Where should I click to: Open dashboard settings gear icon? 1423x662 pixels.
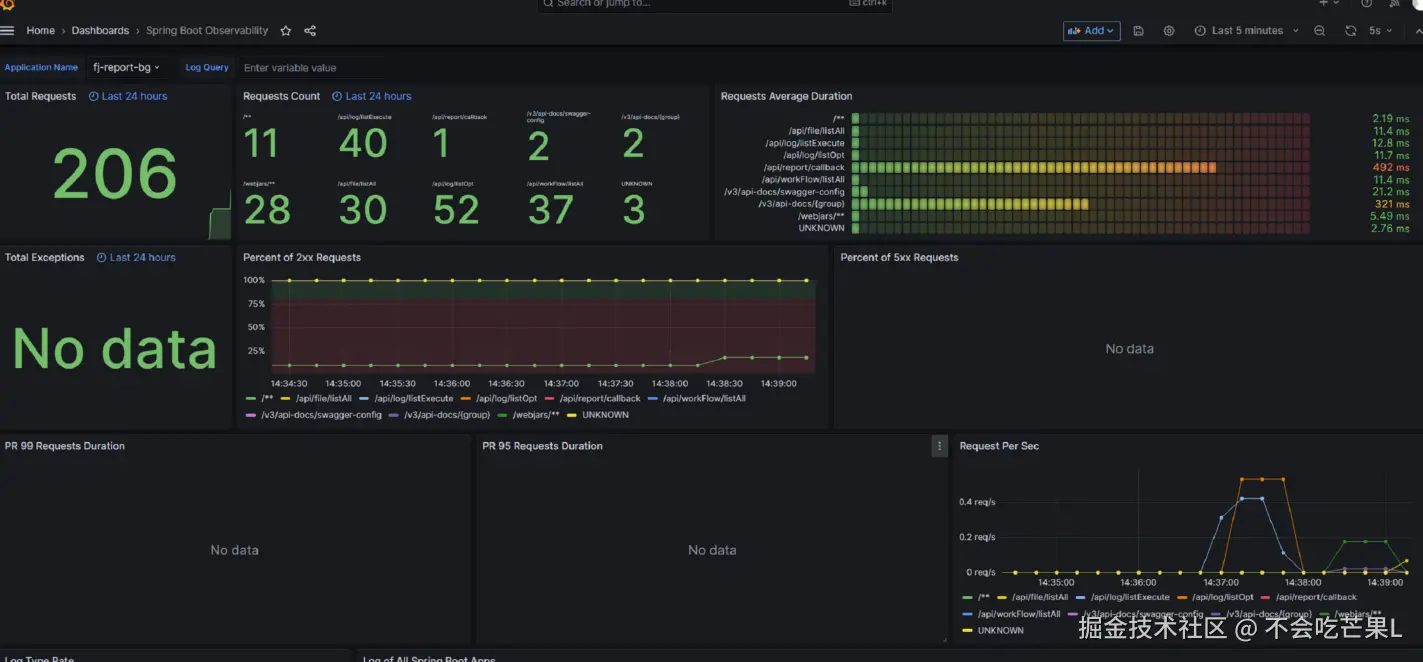click(1169, 31)
